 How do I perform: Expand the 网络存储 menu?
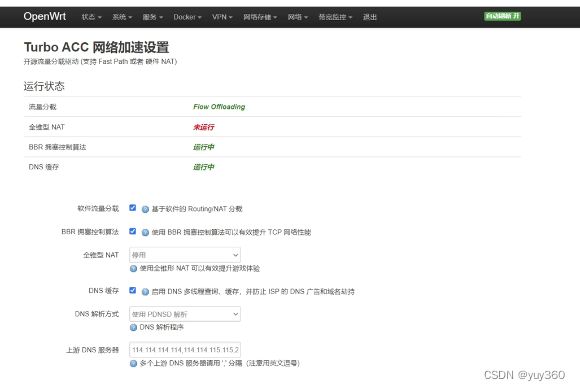(260, 17)
